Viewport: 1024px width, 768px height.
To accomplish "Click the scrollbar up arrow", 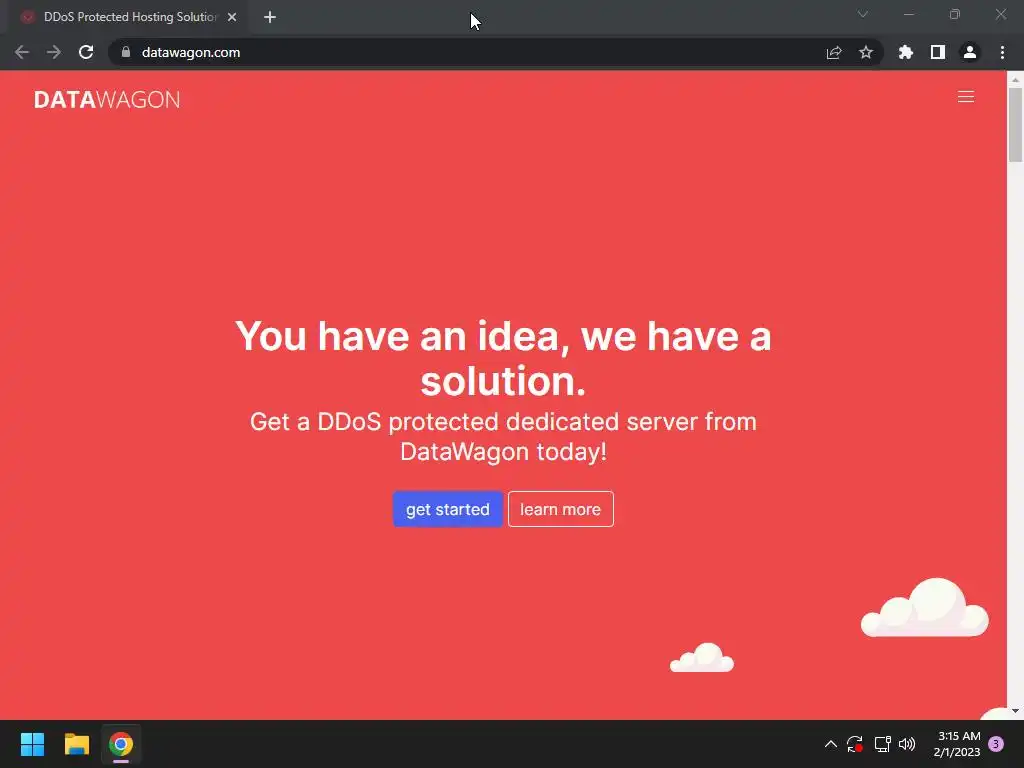I will coord(1015,79).
